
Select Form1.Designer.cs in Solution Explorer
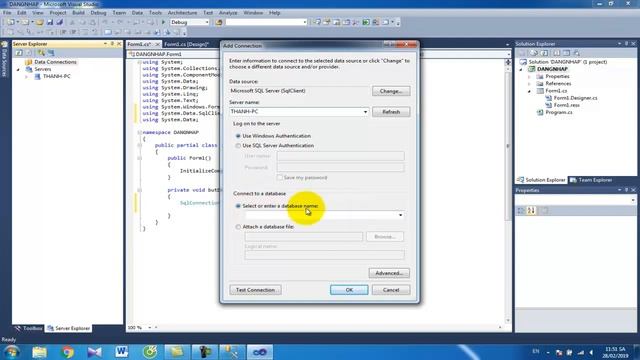pos(575,98)
